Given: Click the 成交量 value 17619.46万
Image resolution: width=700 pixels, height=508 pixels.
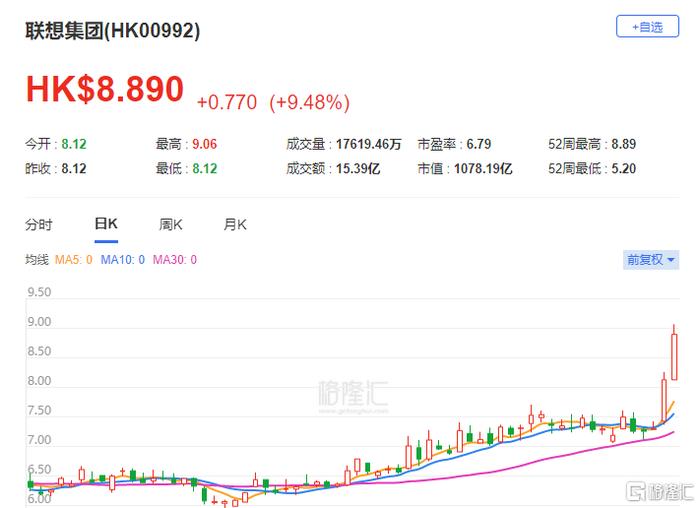Looking at the screenshot, I should click(369, 144).
